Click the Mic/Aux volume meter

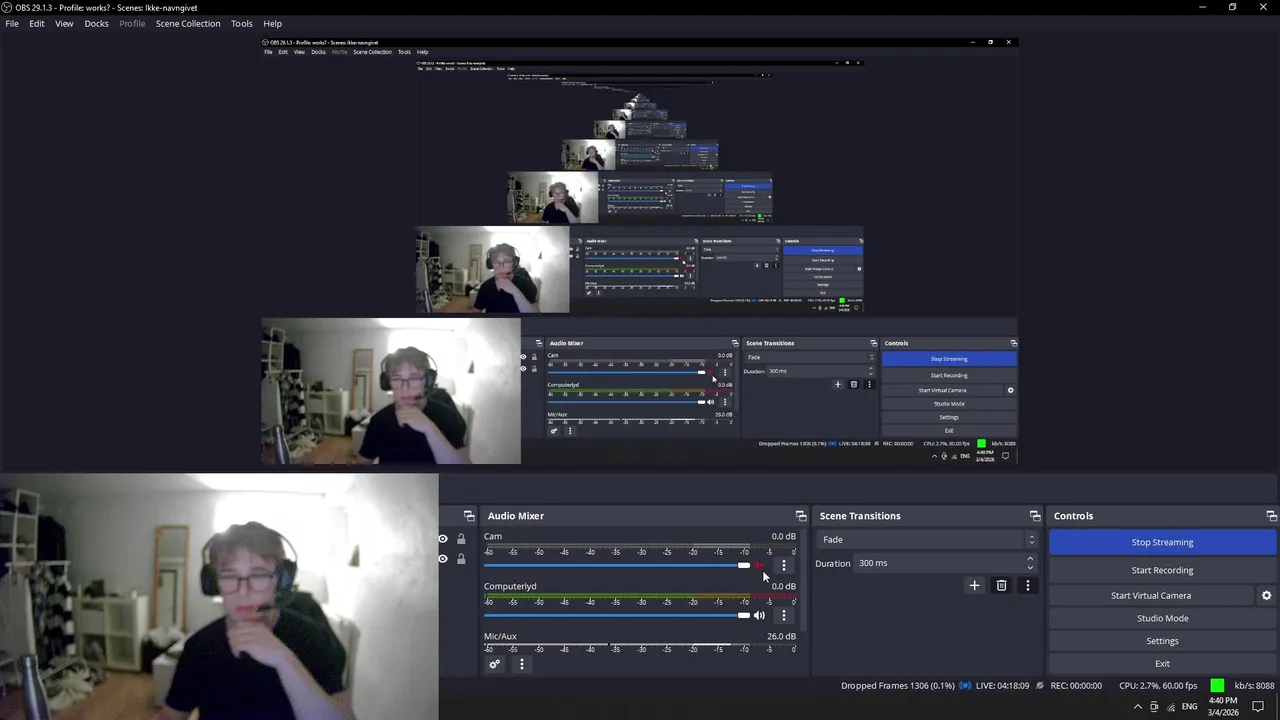640,645
